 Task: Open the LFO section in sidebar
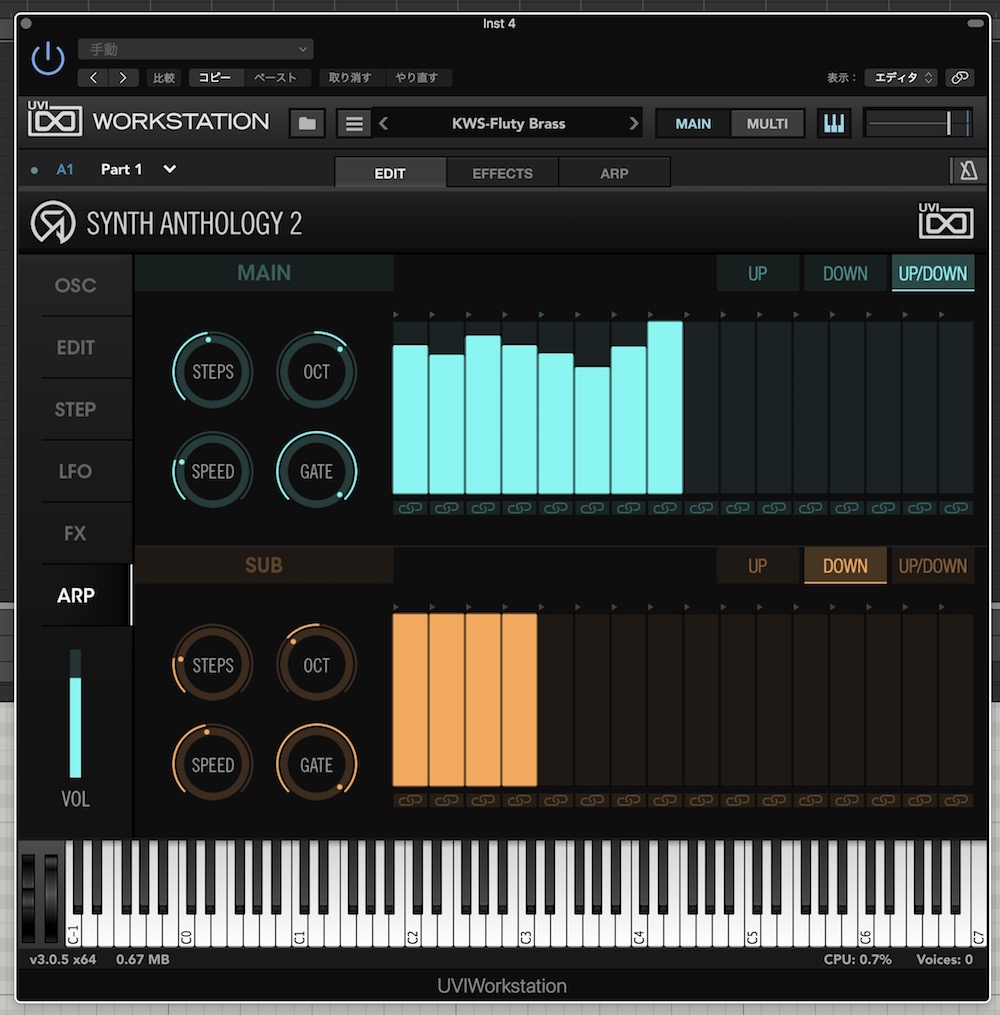click(76, 471)
